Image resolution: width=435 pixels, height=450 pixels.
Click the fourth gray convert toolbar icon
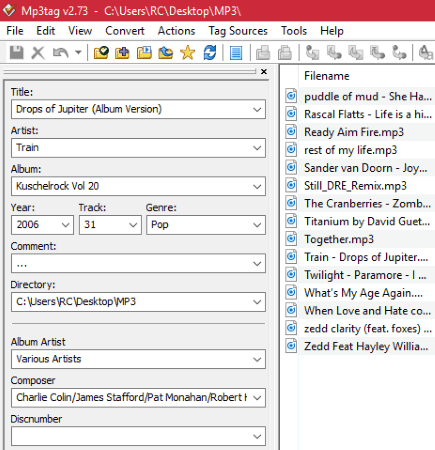[x=377, y=53]
